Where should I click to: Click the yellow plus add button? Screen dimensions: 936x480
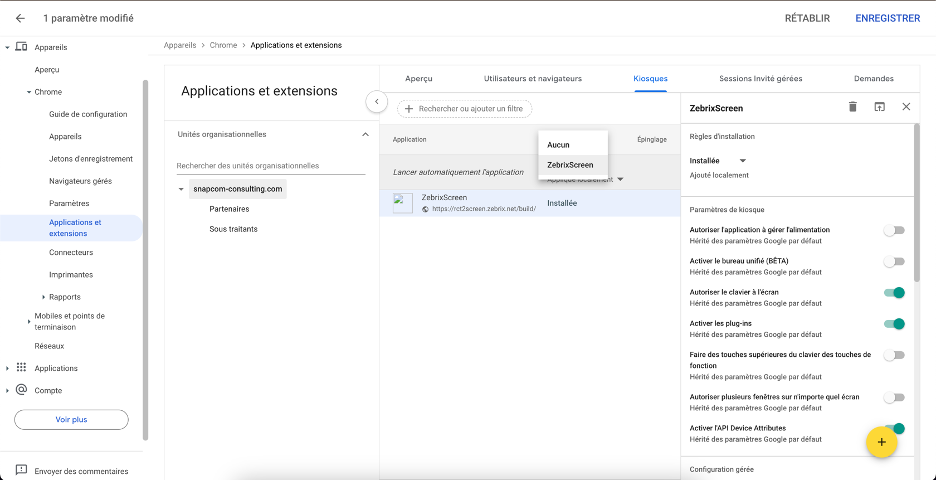pos(881,442)
